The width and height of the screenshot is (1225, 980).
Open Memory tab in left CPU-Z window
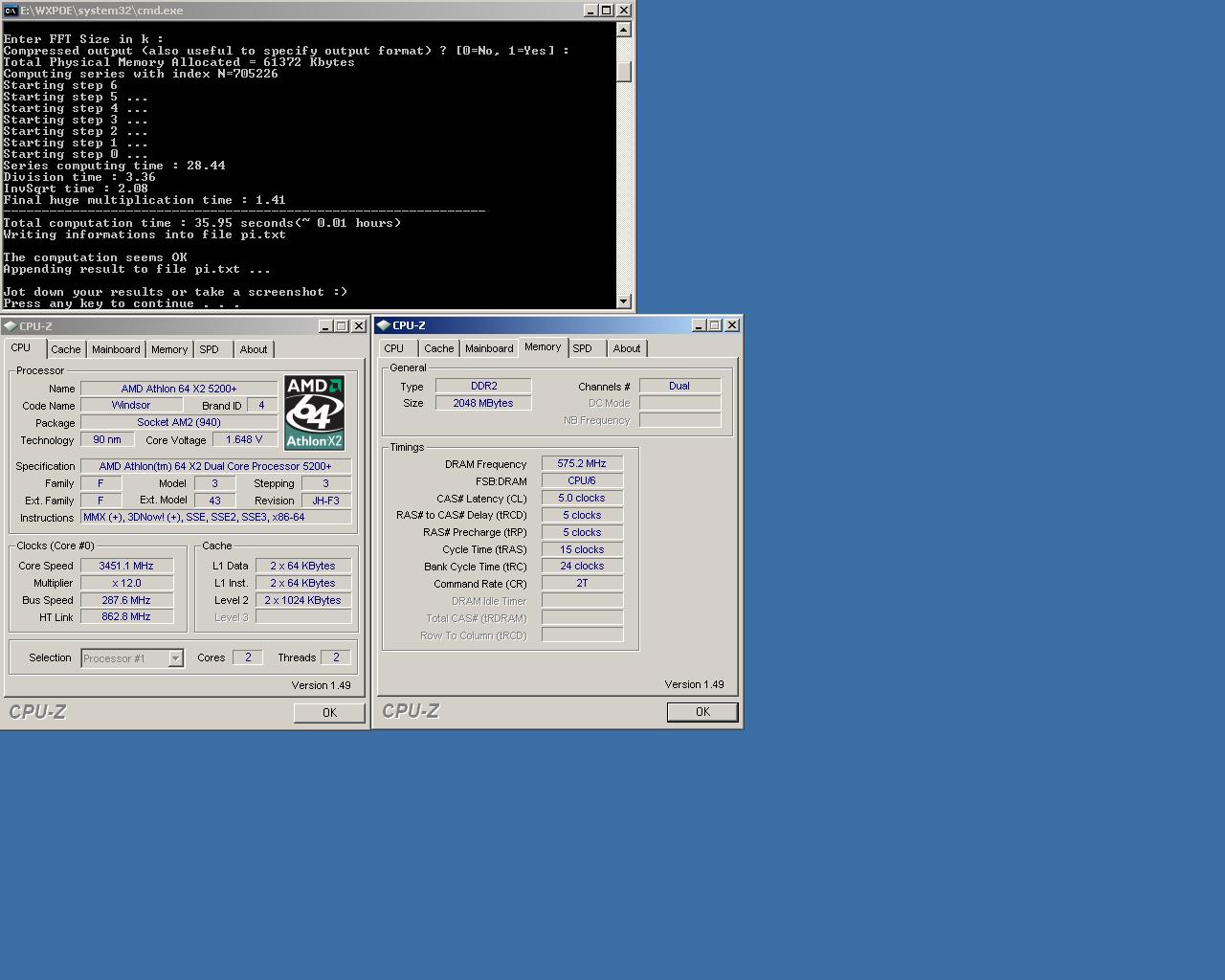(x=169, y=349)
